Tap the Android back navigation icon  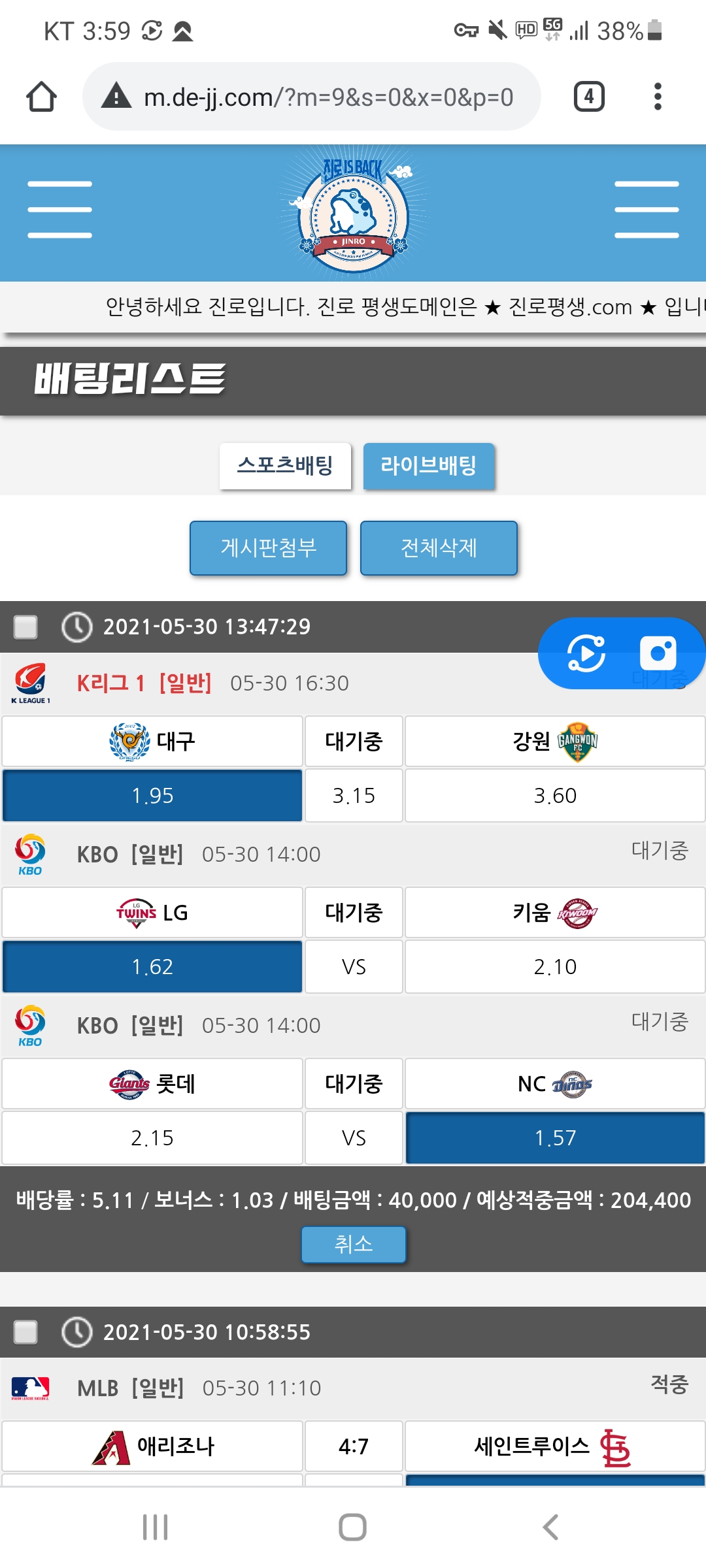[x=550, y=1527]
